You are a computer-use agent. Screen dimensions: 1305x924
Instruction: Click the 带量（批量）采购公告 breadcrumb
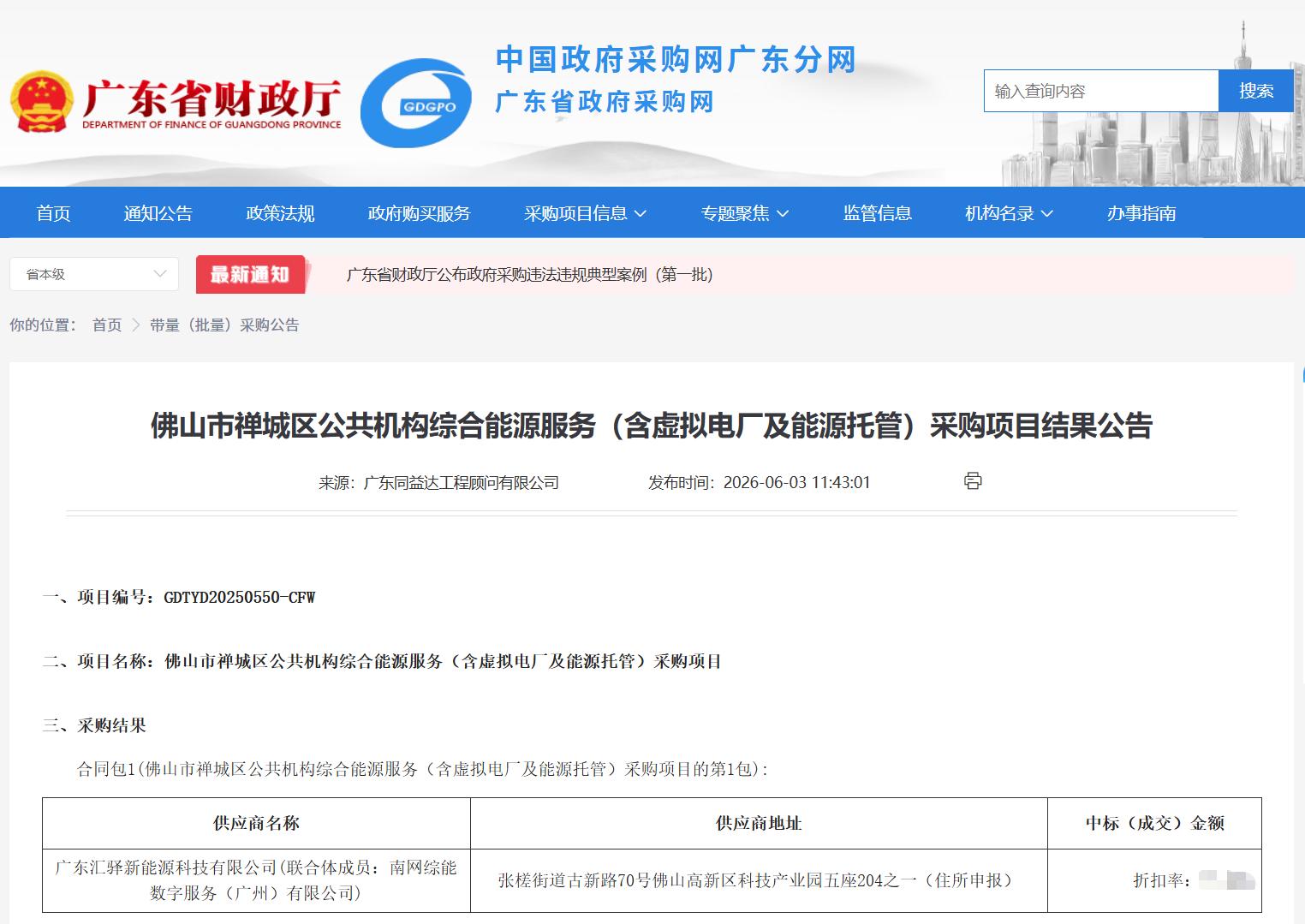pyautogui.click(x=224, y=325)
